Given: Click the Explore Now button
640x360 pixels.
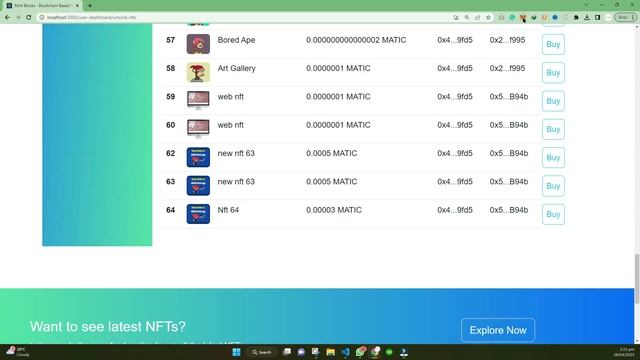Looking at the screenshot, I should 498,330.
